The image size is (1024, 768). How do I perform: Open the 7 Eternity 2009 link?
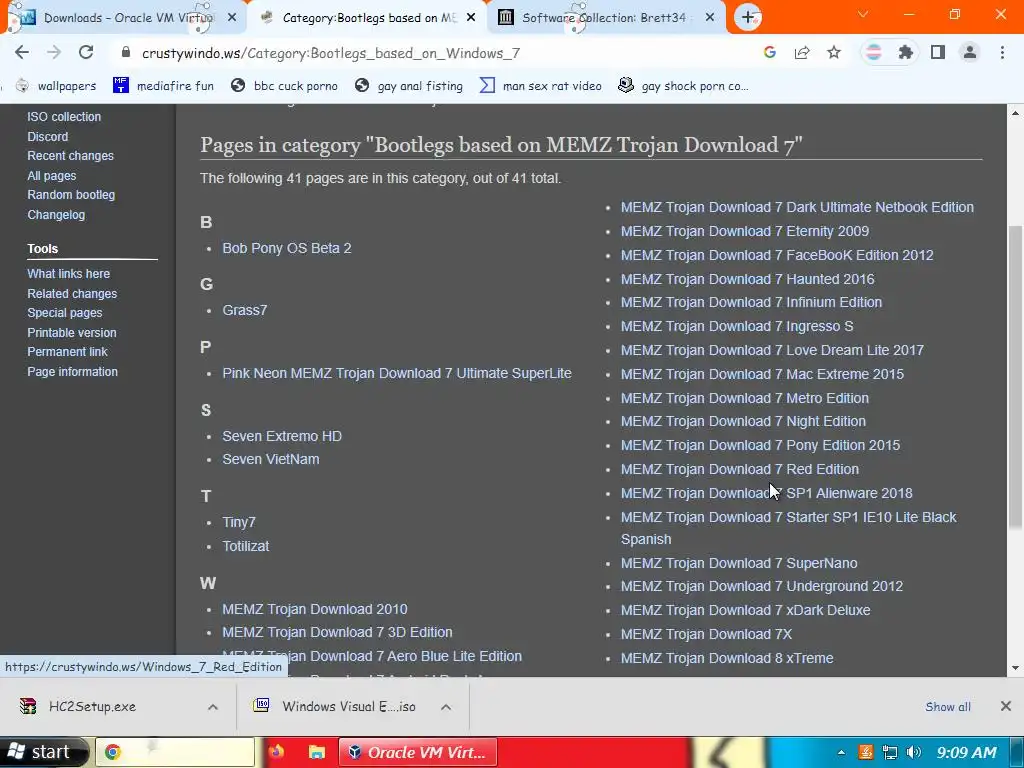pyautogui.click(x=745, y=231)
